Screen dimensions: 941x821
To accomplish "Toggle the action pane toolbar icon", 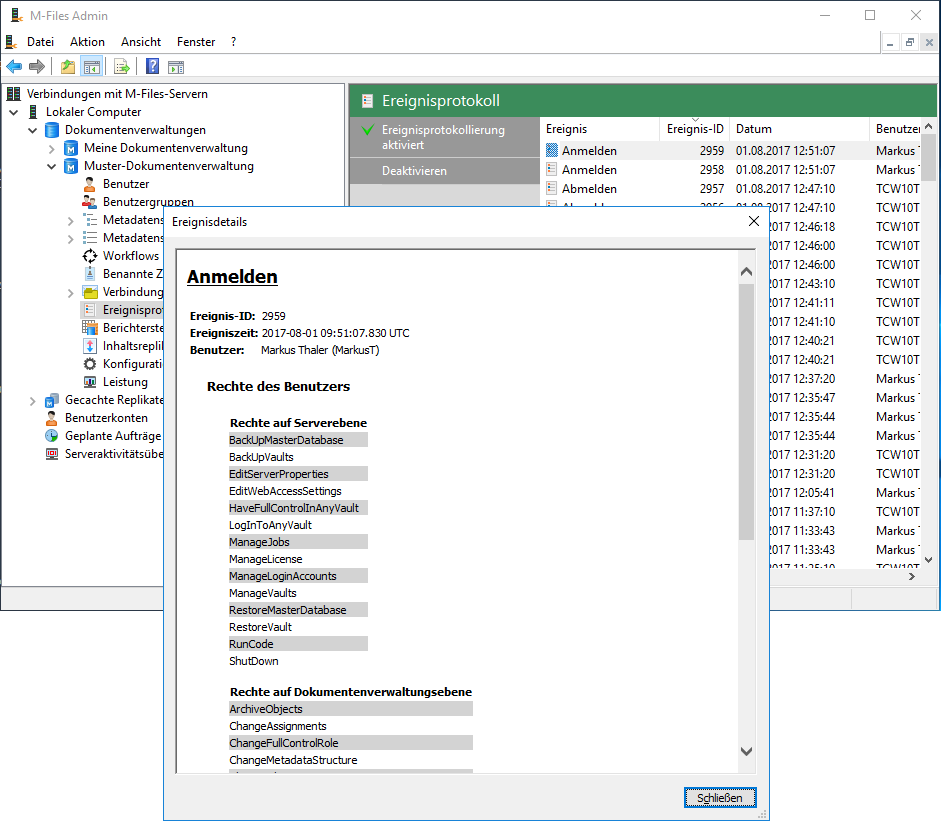I will [176, 67].
